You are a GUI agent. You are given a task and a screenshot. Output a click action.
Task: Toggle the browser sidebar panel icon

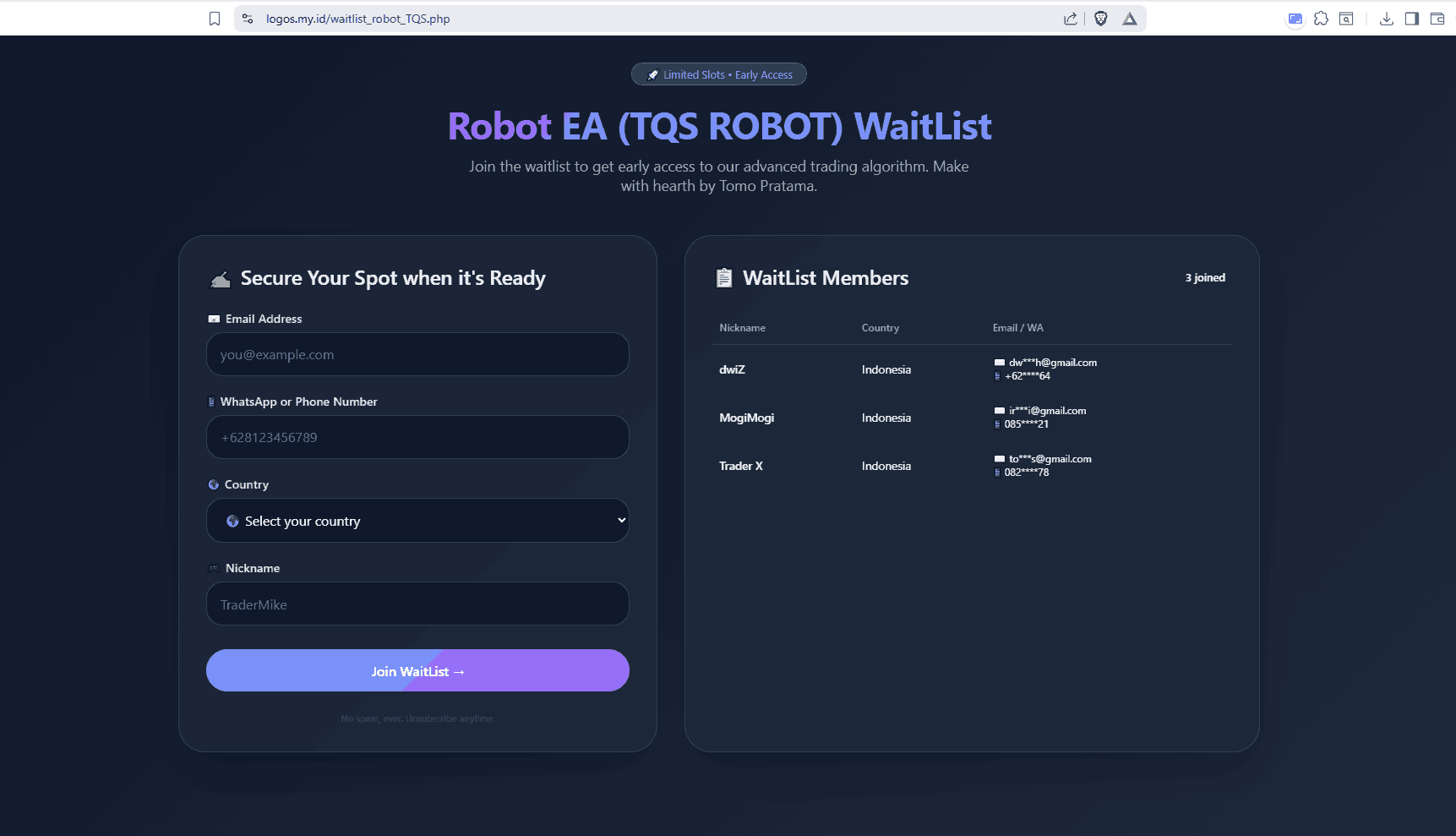click(1411, 19)
